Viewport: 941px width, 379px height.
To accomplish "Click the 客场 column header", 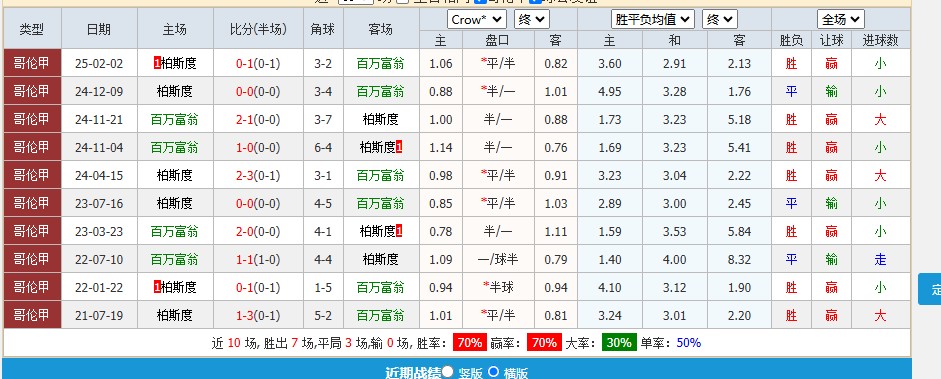I will [380, 29].
